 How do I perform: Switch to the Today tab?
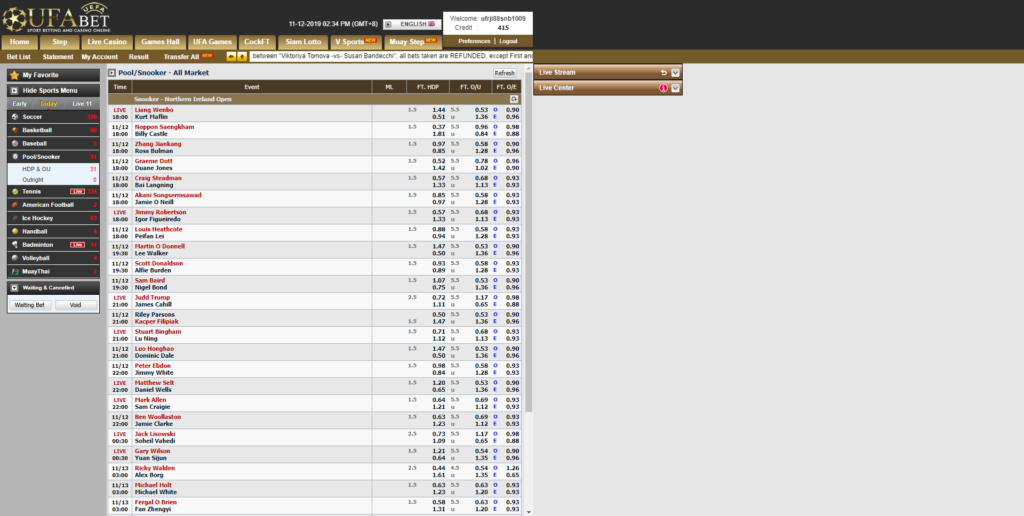[48, 104]
